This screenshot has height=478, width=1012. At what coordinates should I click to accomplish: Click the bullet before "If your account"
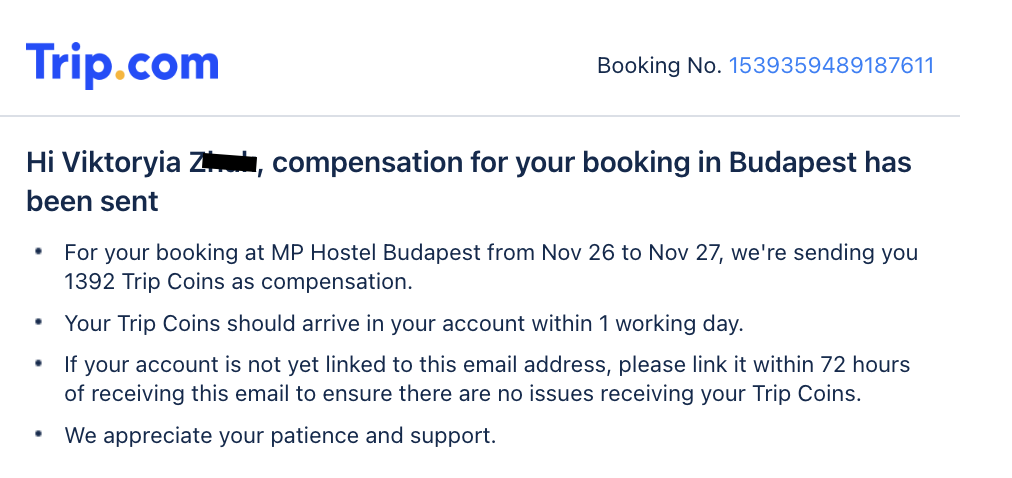tap(38, 363)
